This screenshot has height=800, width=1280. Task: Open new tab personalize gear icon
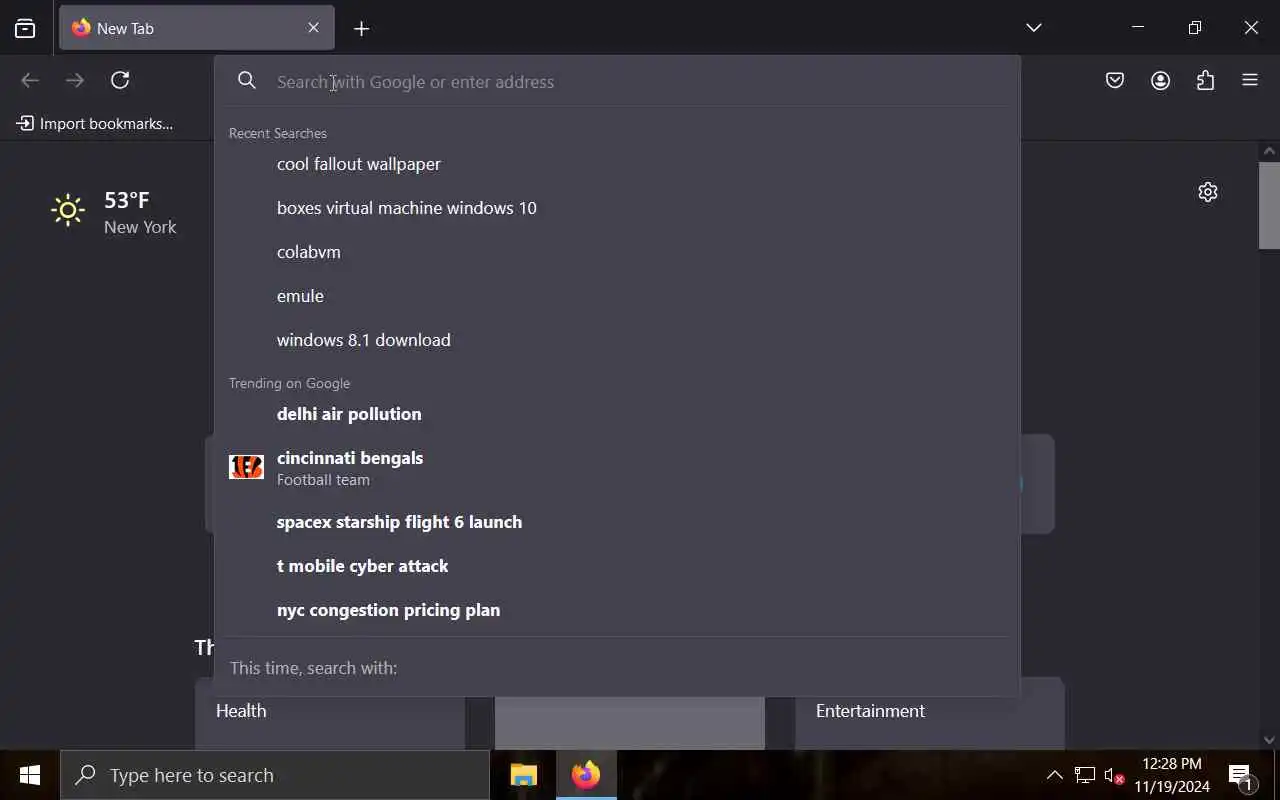tap(1208, 192)
